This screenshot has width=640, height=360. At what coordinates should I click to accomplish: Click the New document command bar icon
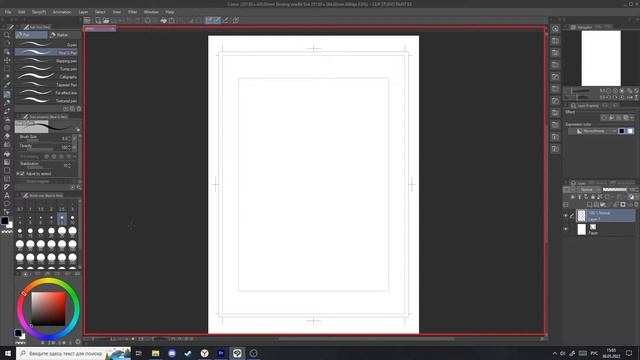[x=98, y=20]
